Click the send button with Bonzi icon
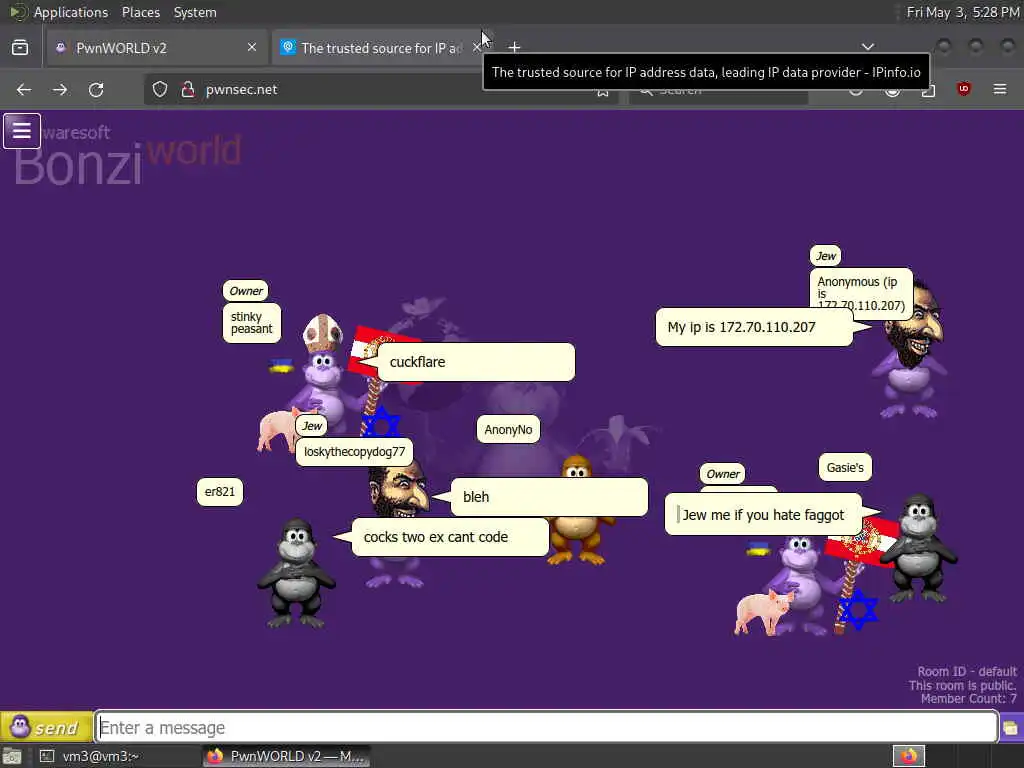 pos(46,727)
